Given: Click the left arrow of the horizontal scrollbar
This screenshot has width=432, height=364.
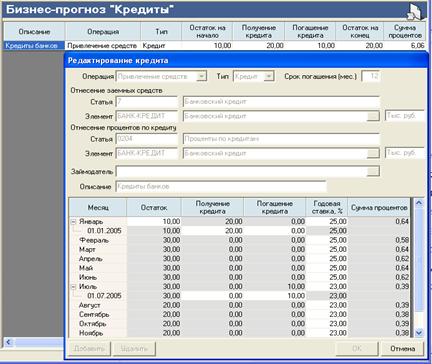Looking at the screenshot, I should (8, 342).
